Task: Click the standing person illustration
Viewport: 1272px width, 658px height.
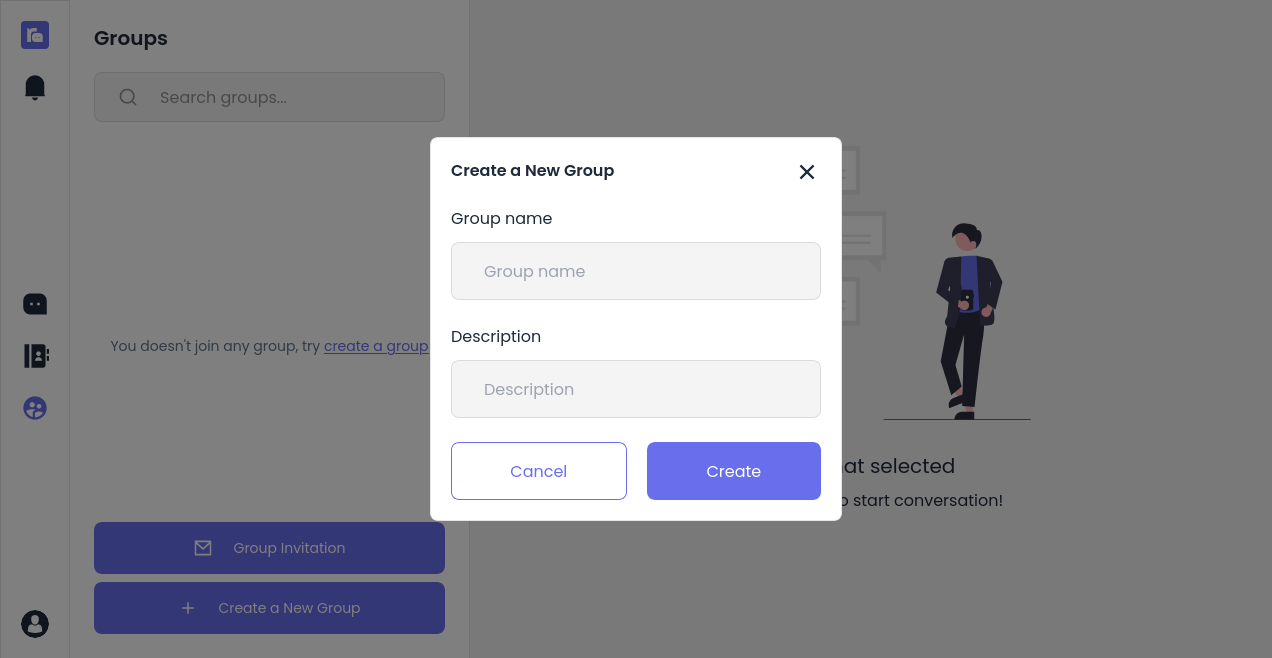Action: (x=966, y=320)
